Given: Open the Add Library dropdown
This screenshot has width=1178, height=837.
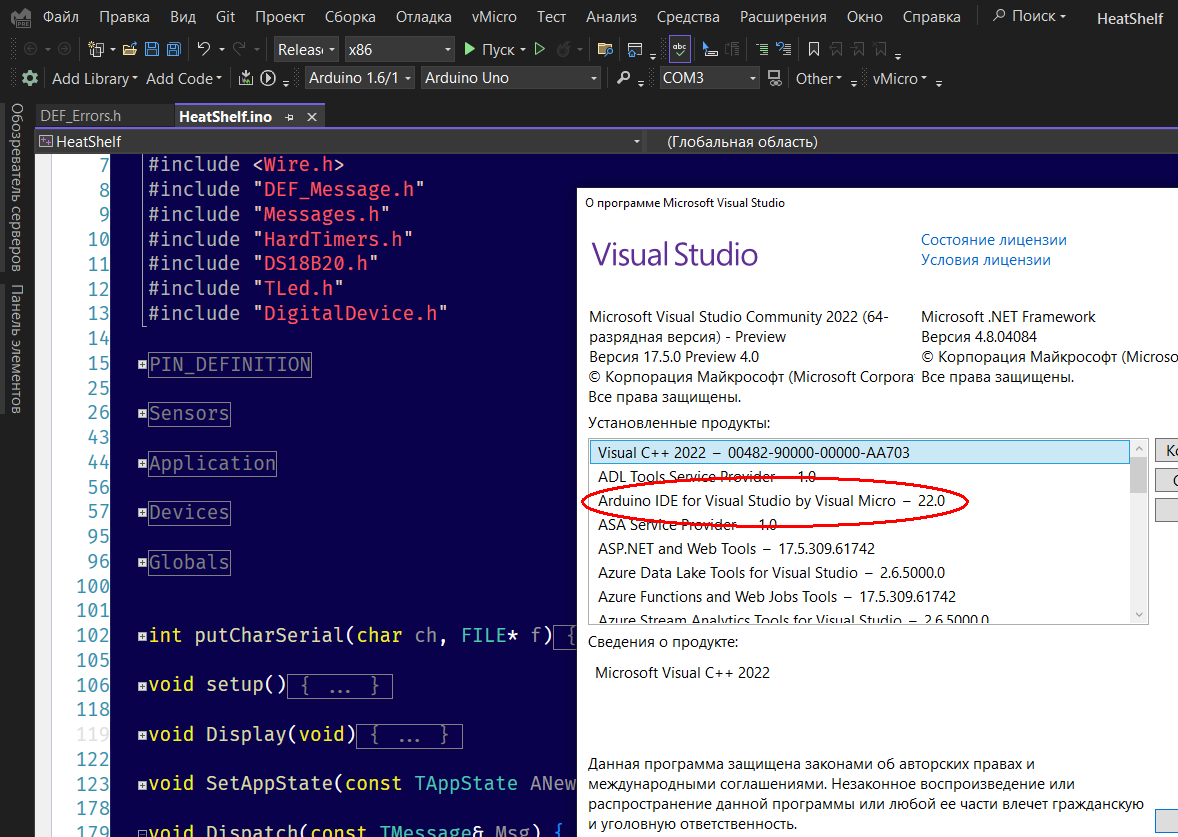Looking at the screenshot, I should (95, 78).
